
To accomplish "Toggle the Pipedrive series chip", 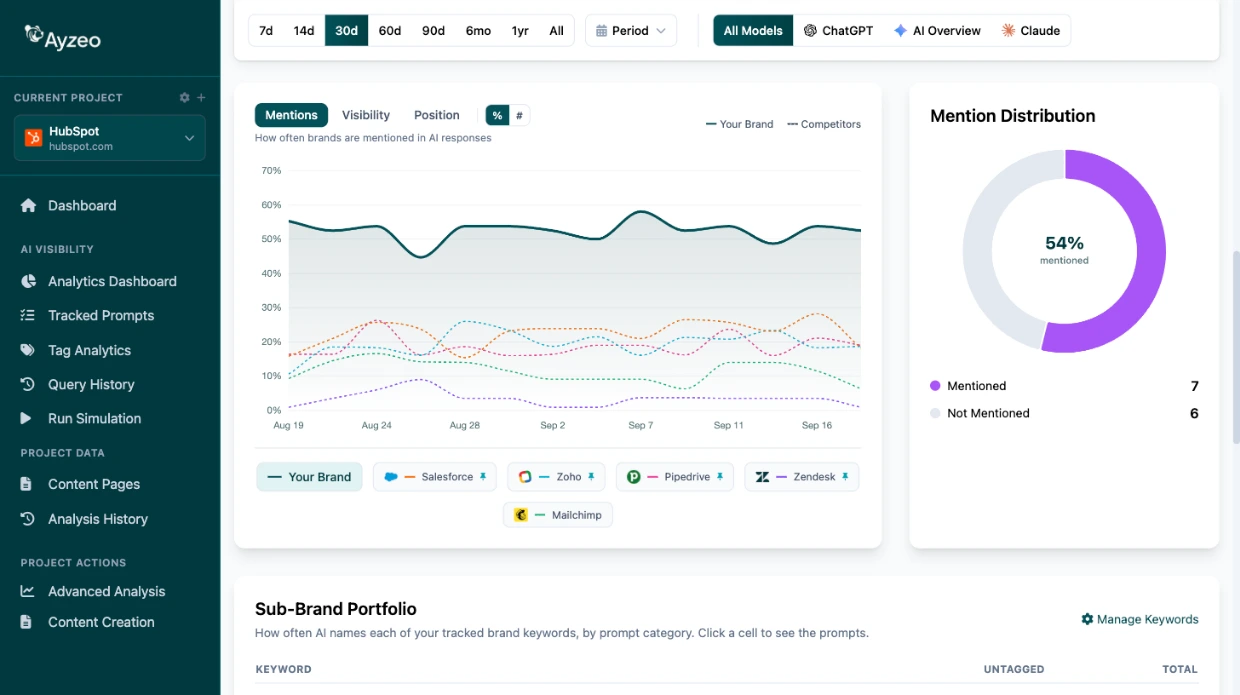I will pyautogui.click(x=675, y=477).
